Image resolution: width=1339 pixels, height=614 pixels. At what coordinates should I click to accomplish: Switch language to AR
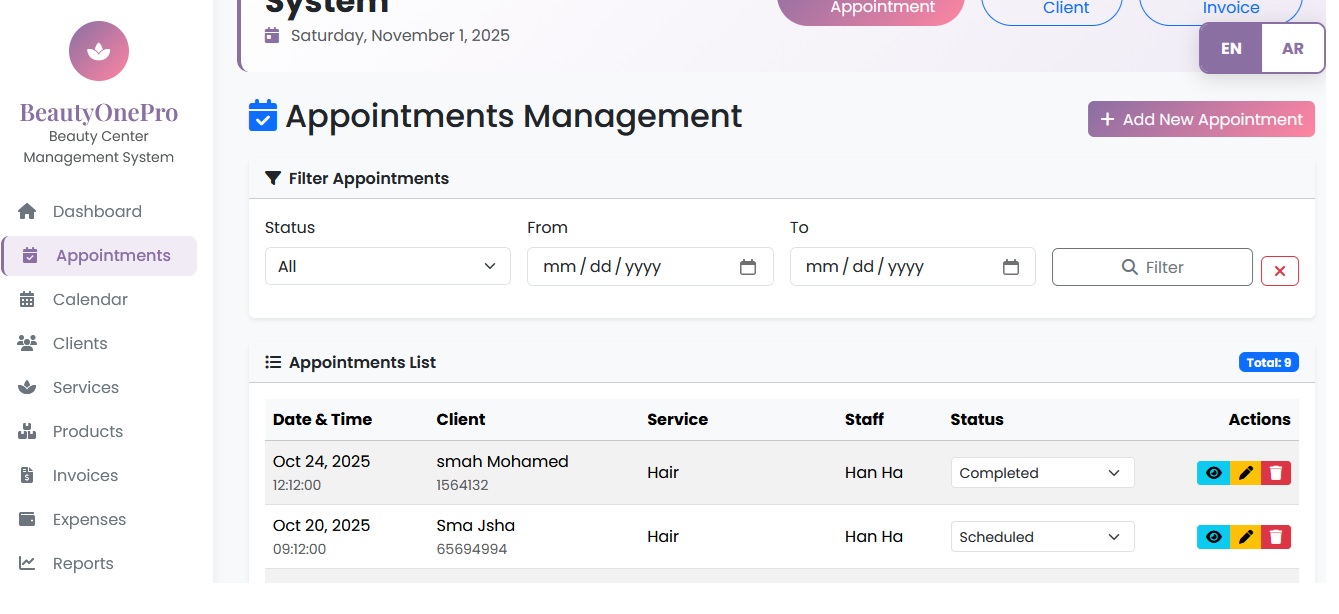click(x=1292, y=48)
